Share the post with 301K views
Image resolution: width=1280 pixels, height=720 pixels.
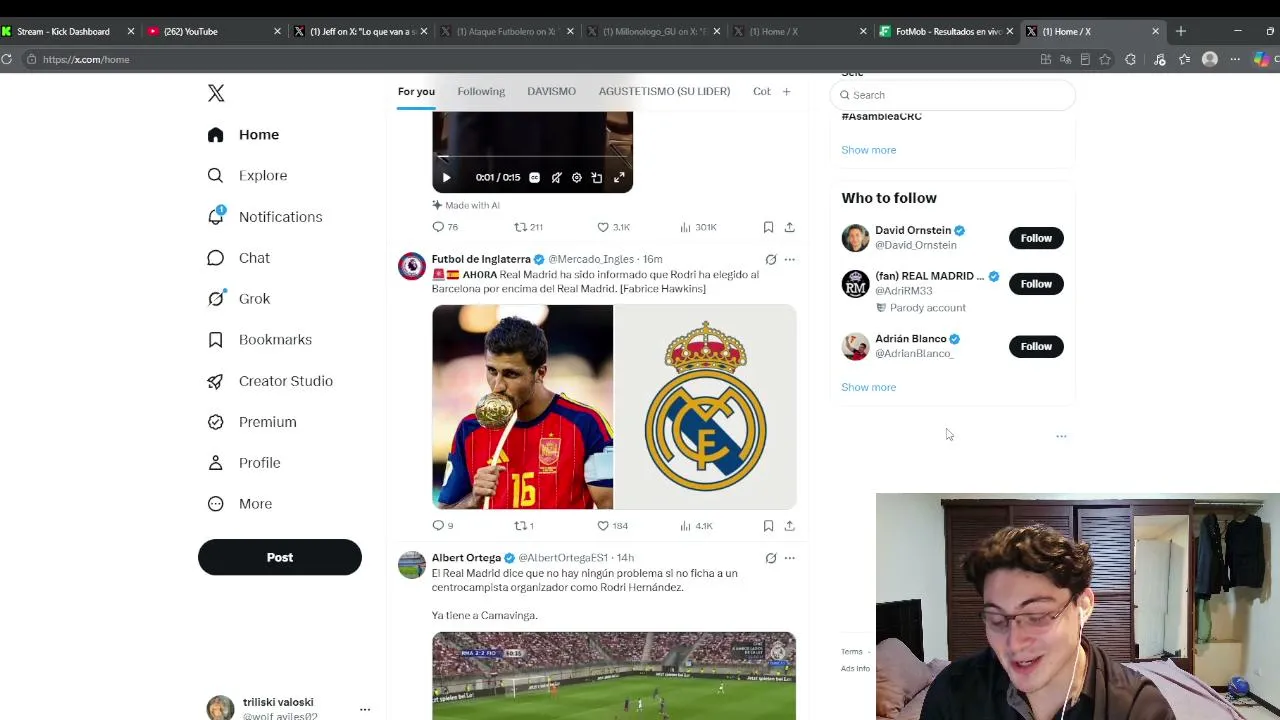[x=789, y=227]
